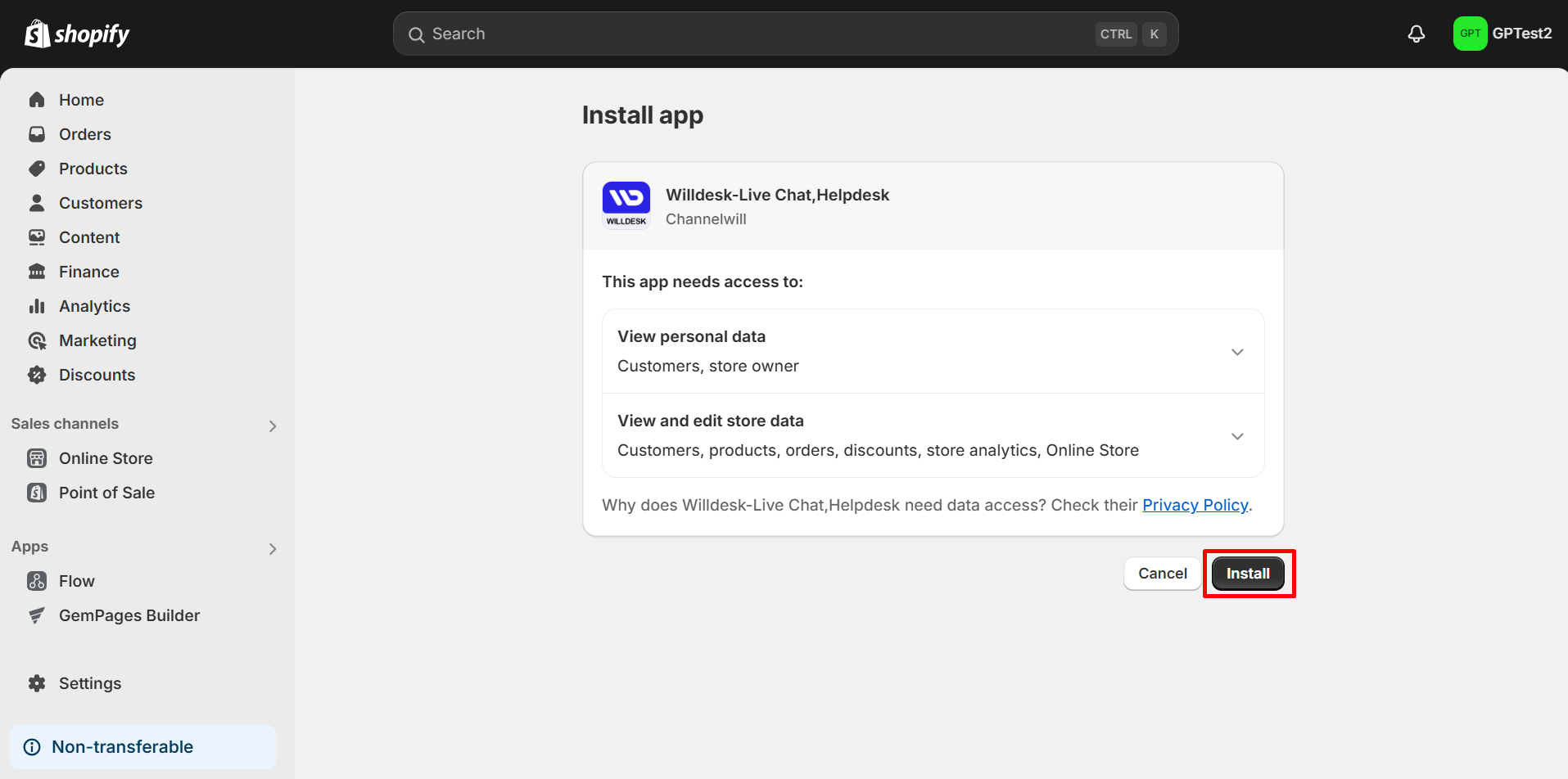Viewport: 1568px width, 779px height.
Task: Select the Orders icon in sidebar
Action: click(37, 133)
